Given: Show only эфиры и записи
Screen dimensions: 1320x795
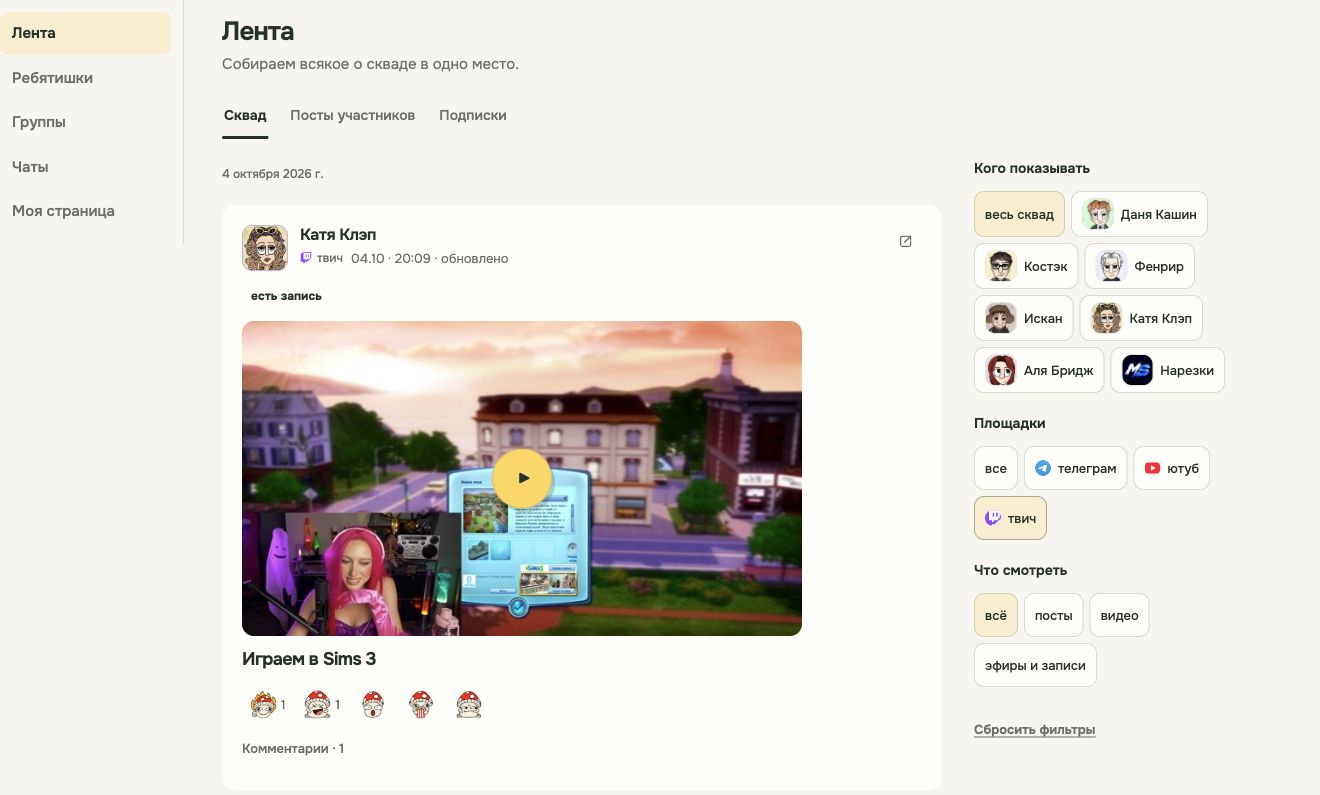Looking at the screenshot, I should pos(1035,665).
